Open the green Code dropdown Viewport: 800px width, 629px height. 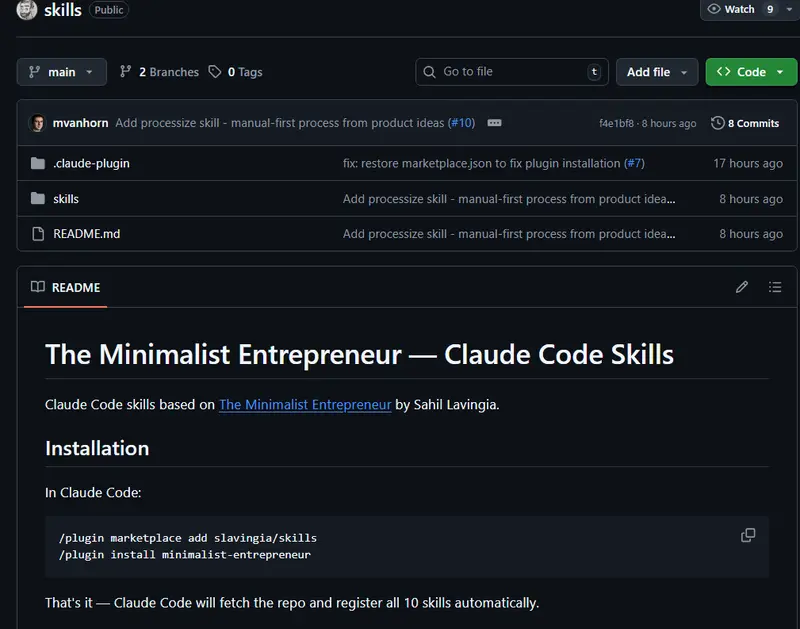750,72
